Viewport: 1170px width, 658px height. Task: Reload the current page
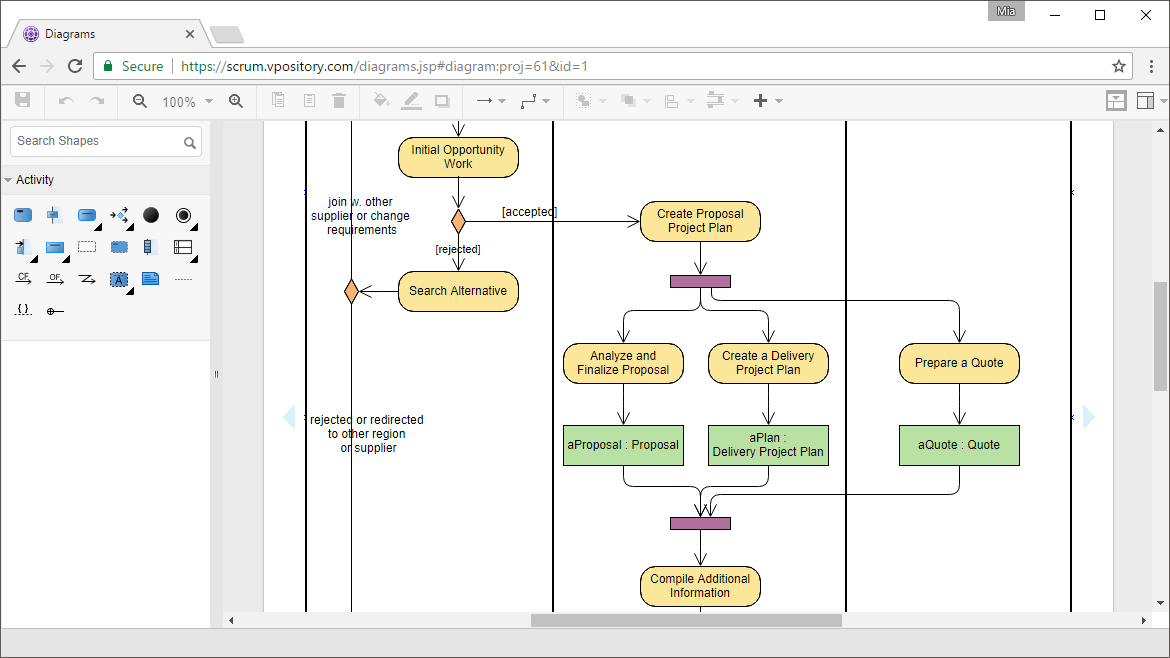click(75, 66)
